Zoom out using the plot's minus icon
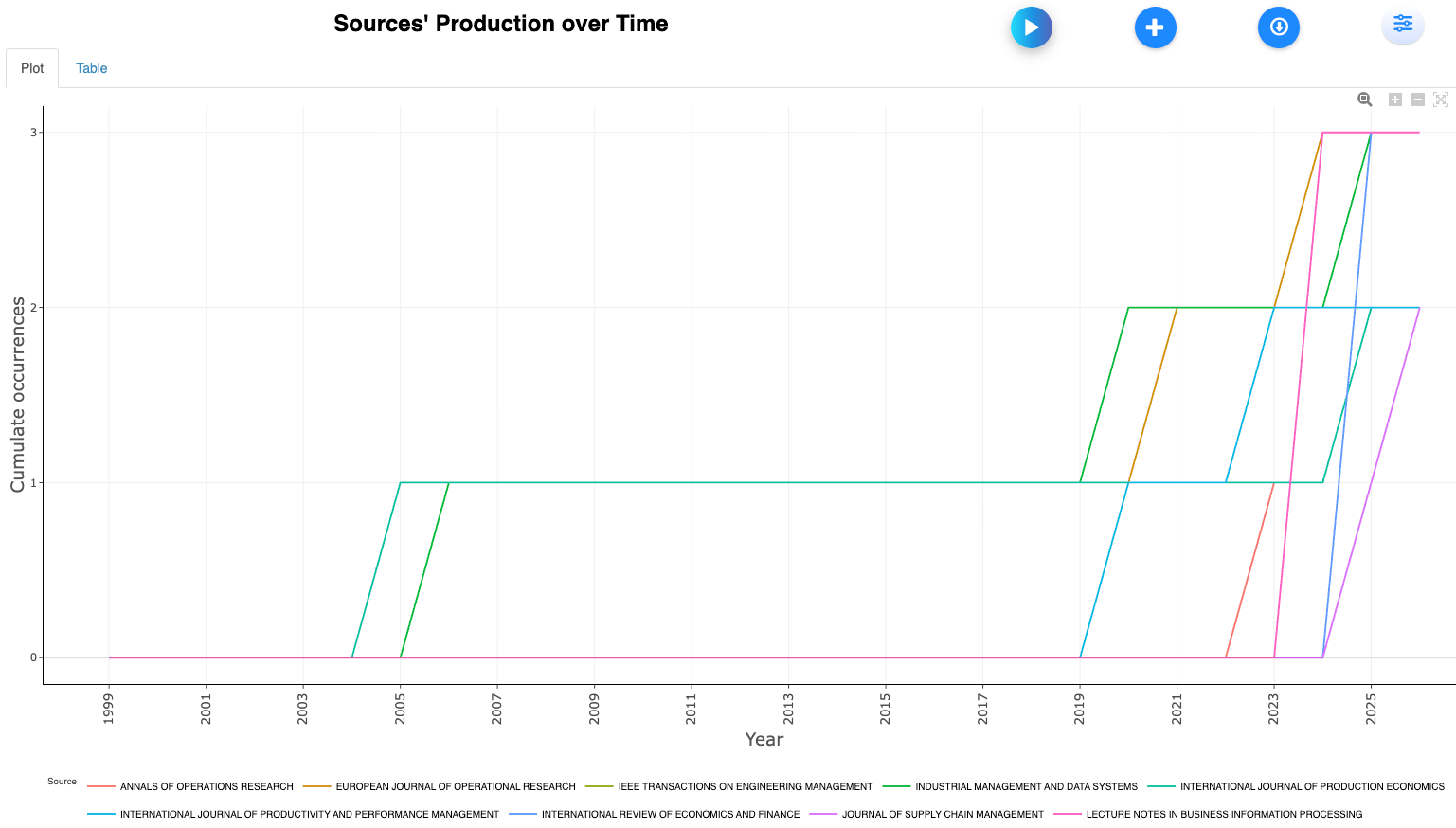The width and height of the screenshot is (1456, 828). tap(1418, 99)
